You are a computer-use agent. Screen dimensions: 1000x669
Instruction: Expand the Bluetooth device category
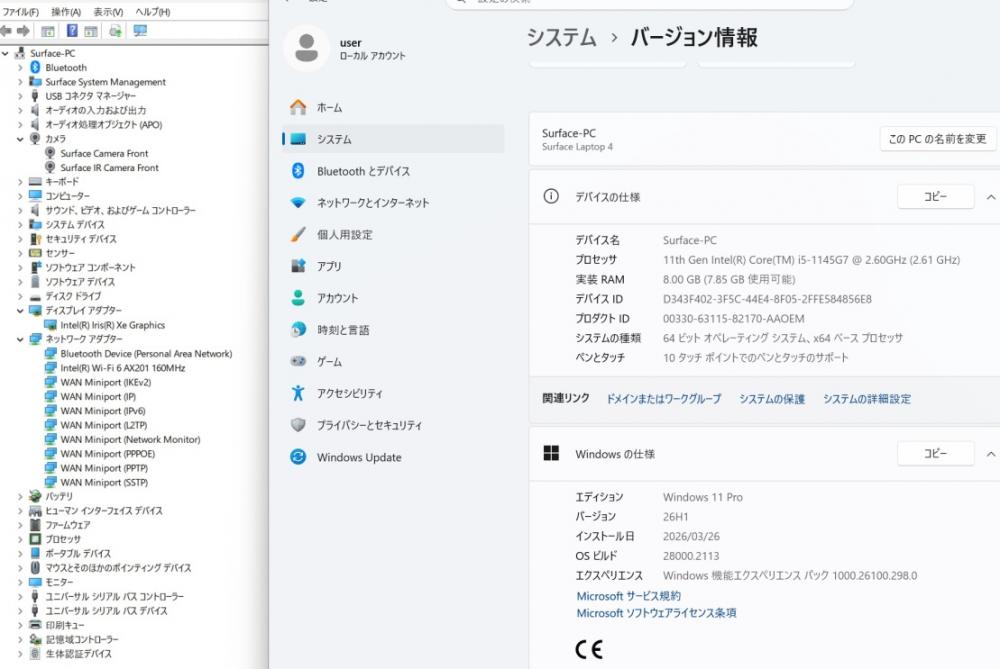tap(20, 67)
